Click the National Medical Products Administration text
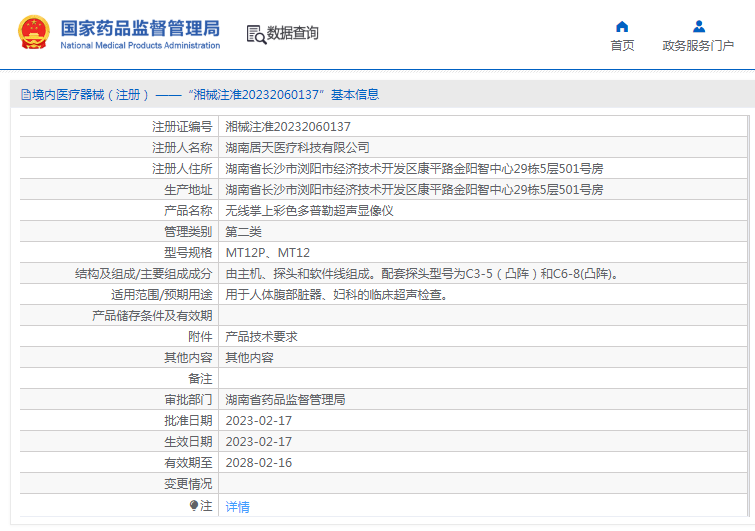The height and width of the screenshot is (531, 755). click(x=140, y=46)
